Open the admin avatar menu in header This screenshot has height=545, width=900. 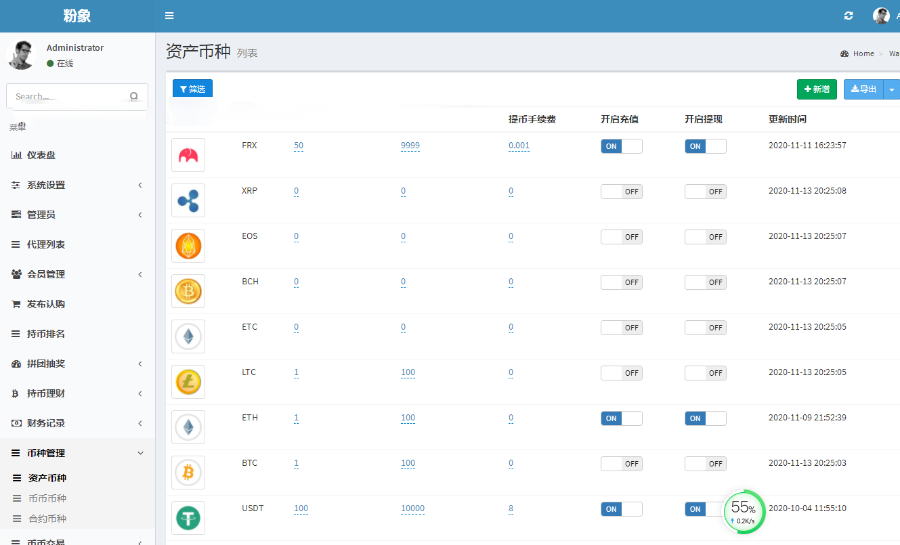(x=881, y=15)
